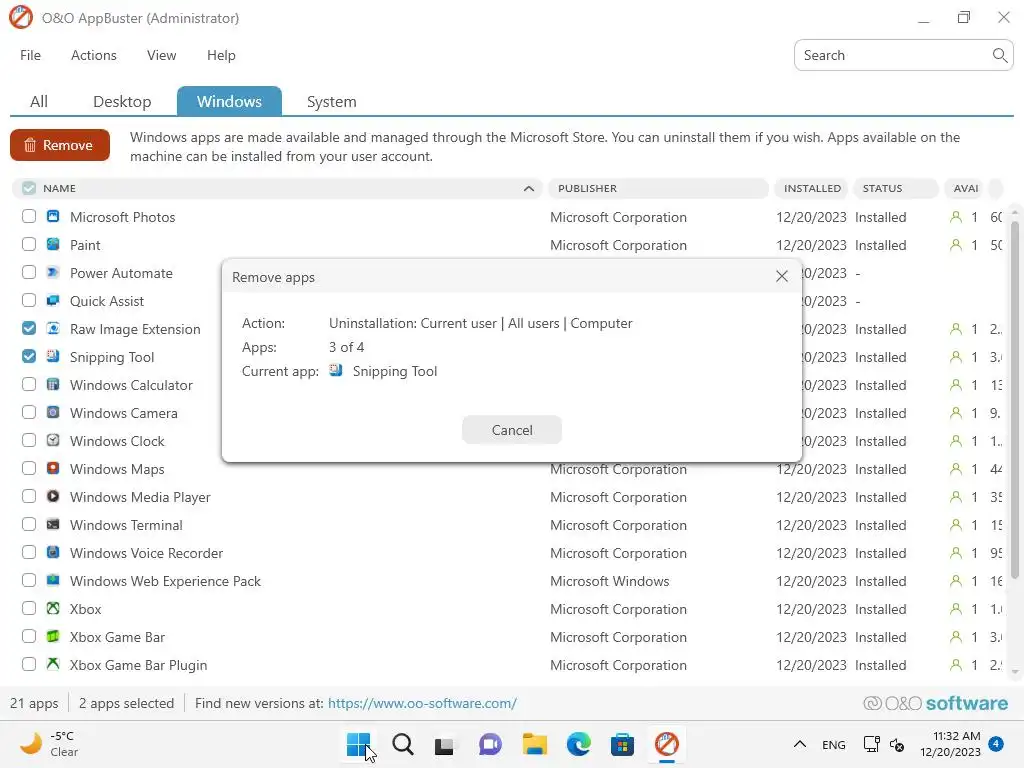This screenshot has width=1024, height=768.
Task: Sort by INSTALLED column header
Action: click(x=812, y=188)
